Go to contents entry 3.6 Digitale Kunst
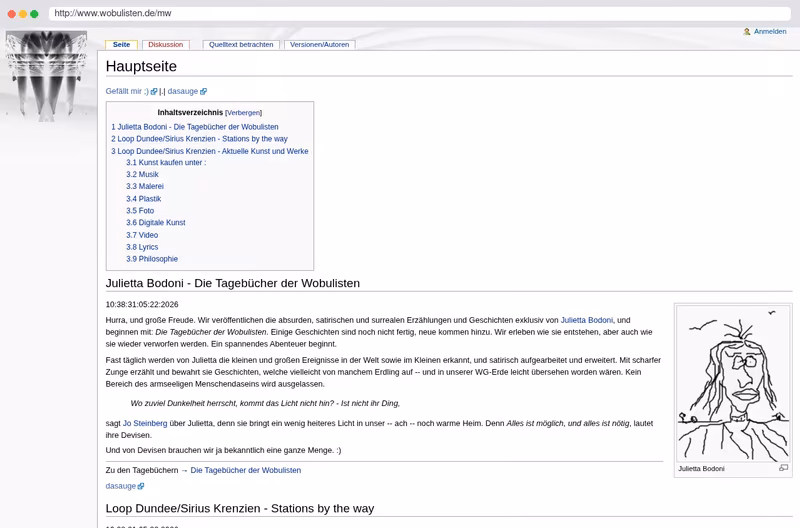800x528 pixels. click(156, 223)
